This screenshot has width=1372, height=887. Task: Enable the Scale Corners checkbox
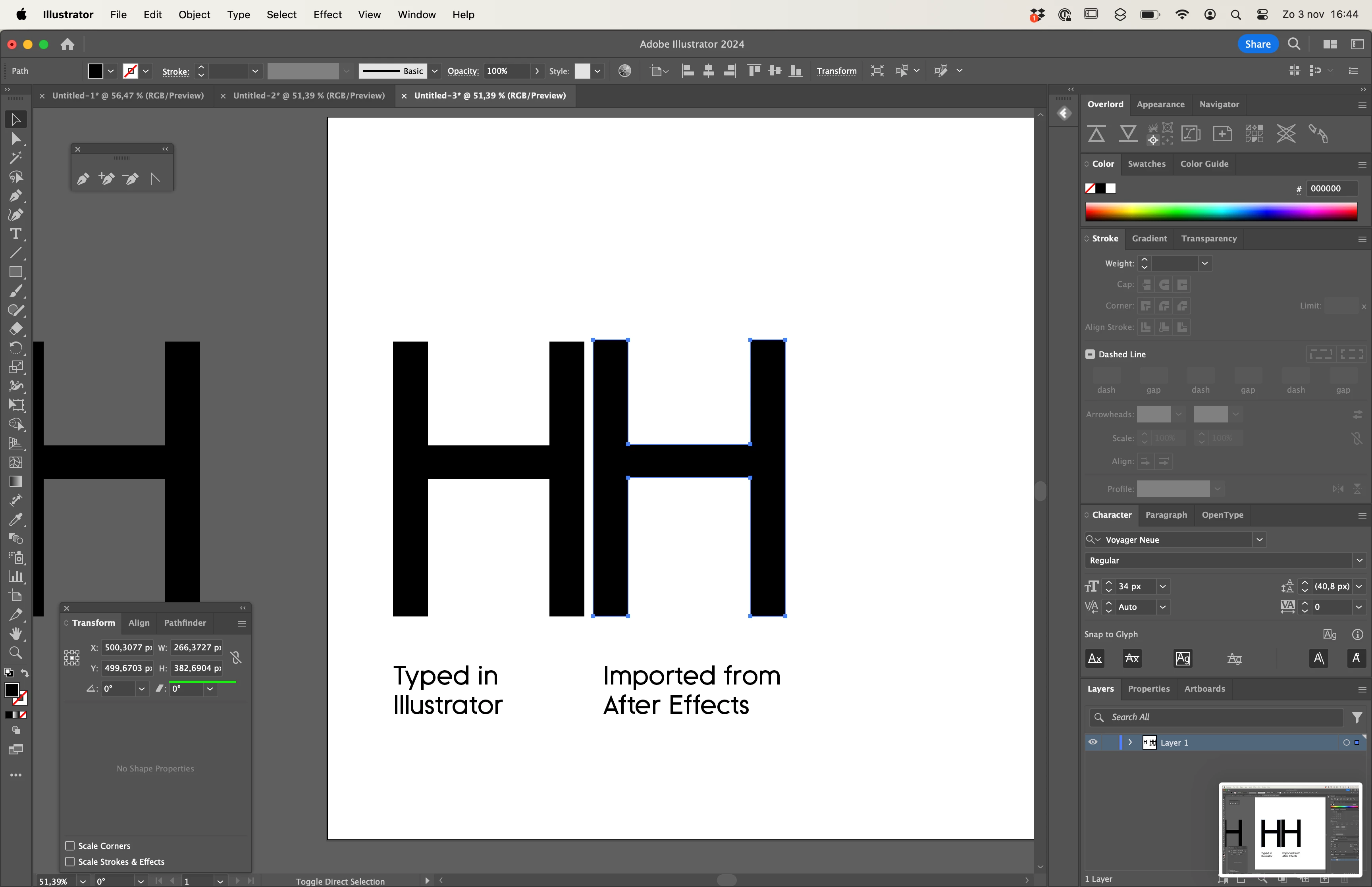click(69, 846)
